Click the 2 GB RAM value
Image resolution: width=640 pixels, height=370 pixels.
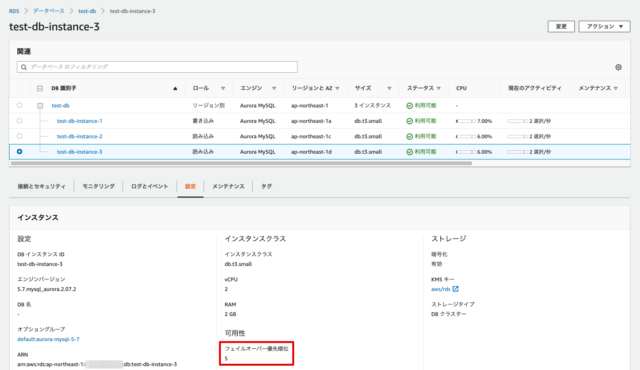click(x=230, y=314)
